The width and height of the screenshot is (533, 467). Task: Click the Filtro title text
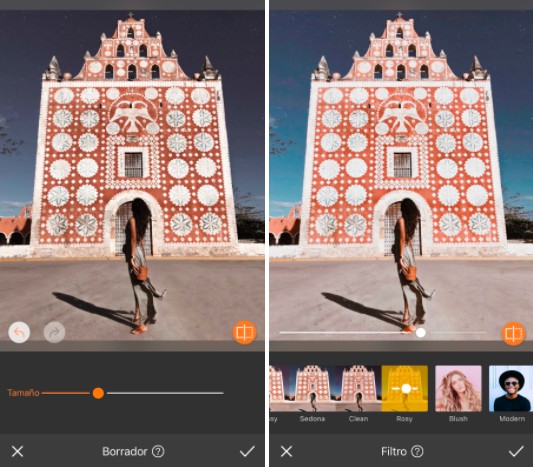click(x=394, y=451)
